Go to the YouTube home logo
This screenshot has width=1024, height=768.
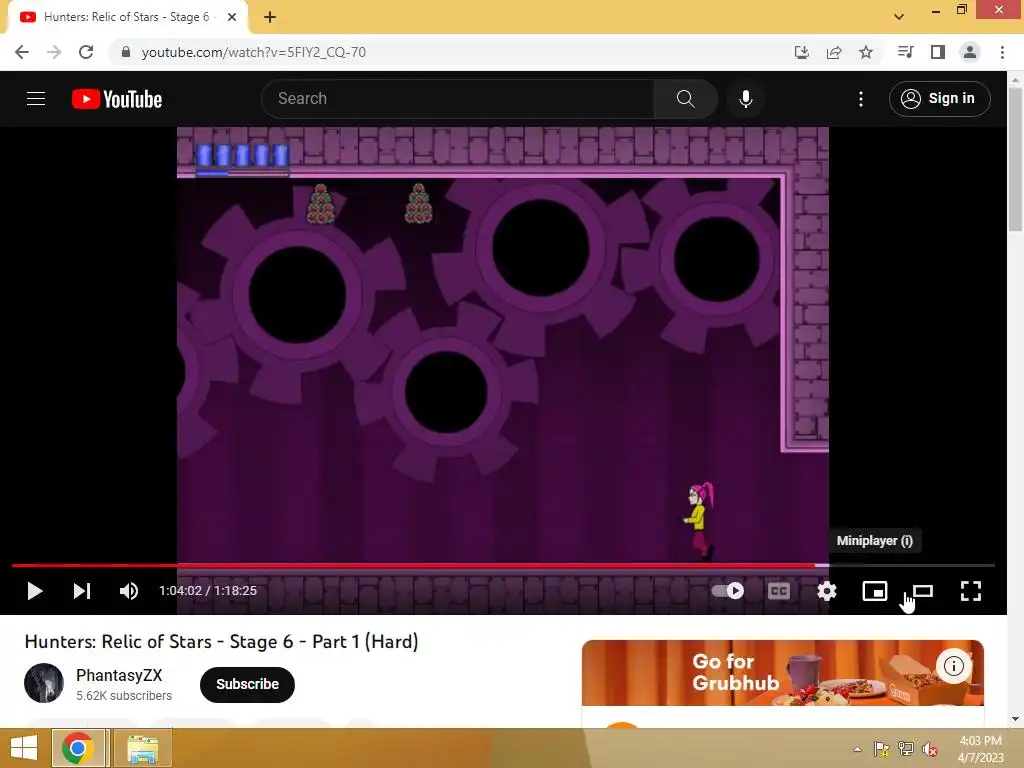(117, 99)
